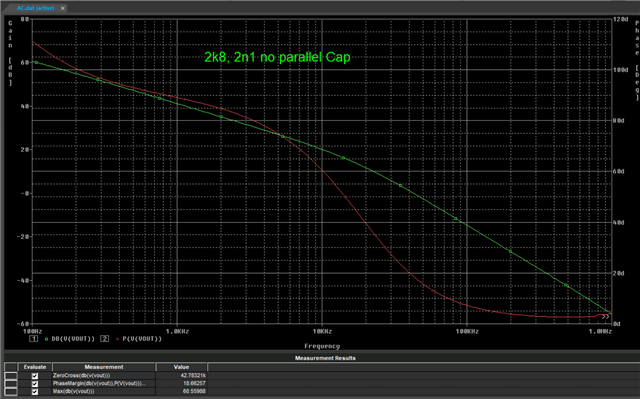Select the PhaseMargin row header button
The width and height of the screenshot is (640, 399).
coord(11,383)
